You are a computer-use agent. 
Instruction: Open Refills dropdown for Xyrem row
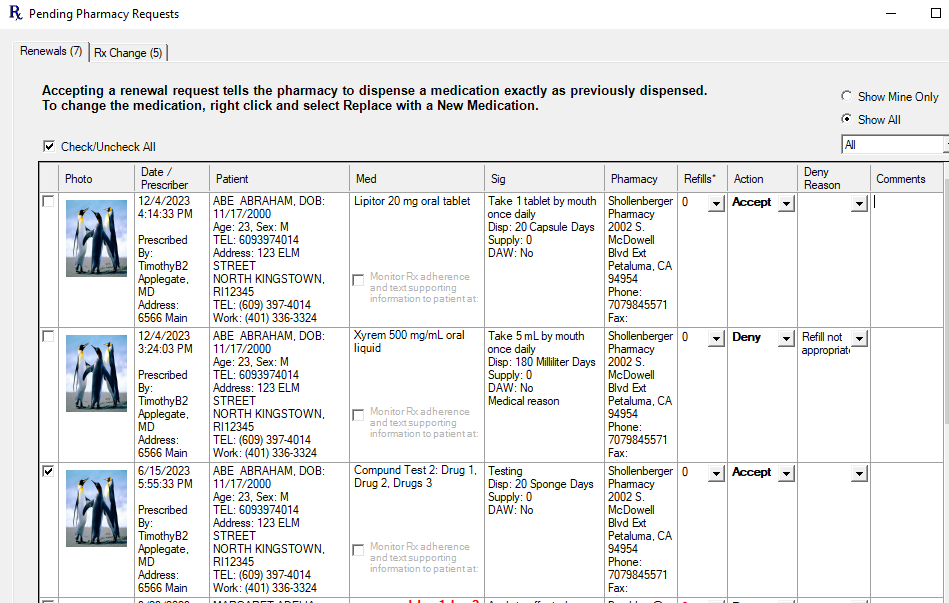pos(716,339)
